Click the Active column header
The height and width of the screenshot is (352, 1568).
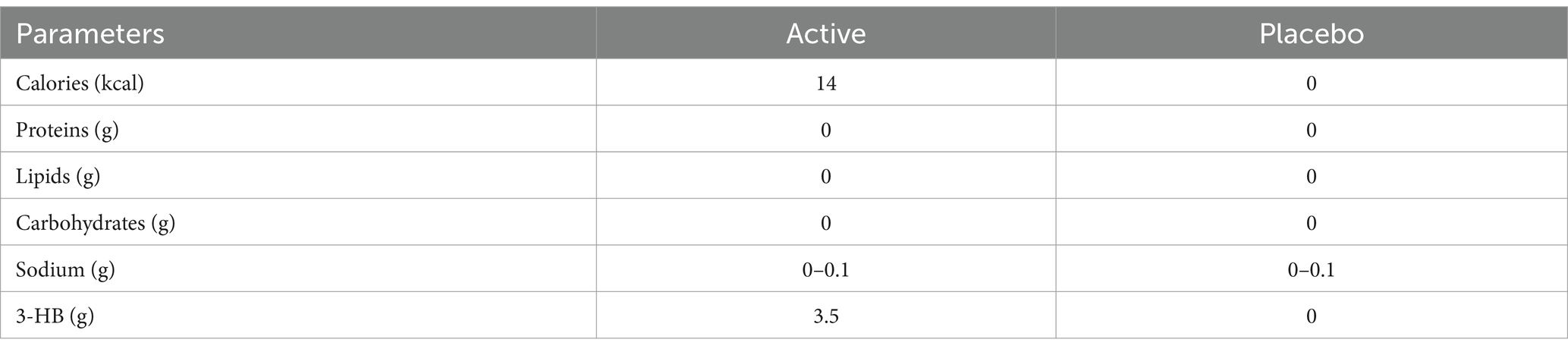[825, 34]
